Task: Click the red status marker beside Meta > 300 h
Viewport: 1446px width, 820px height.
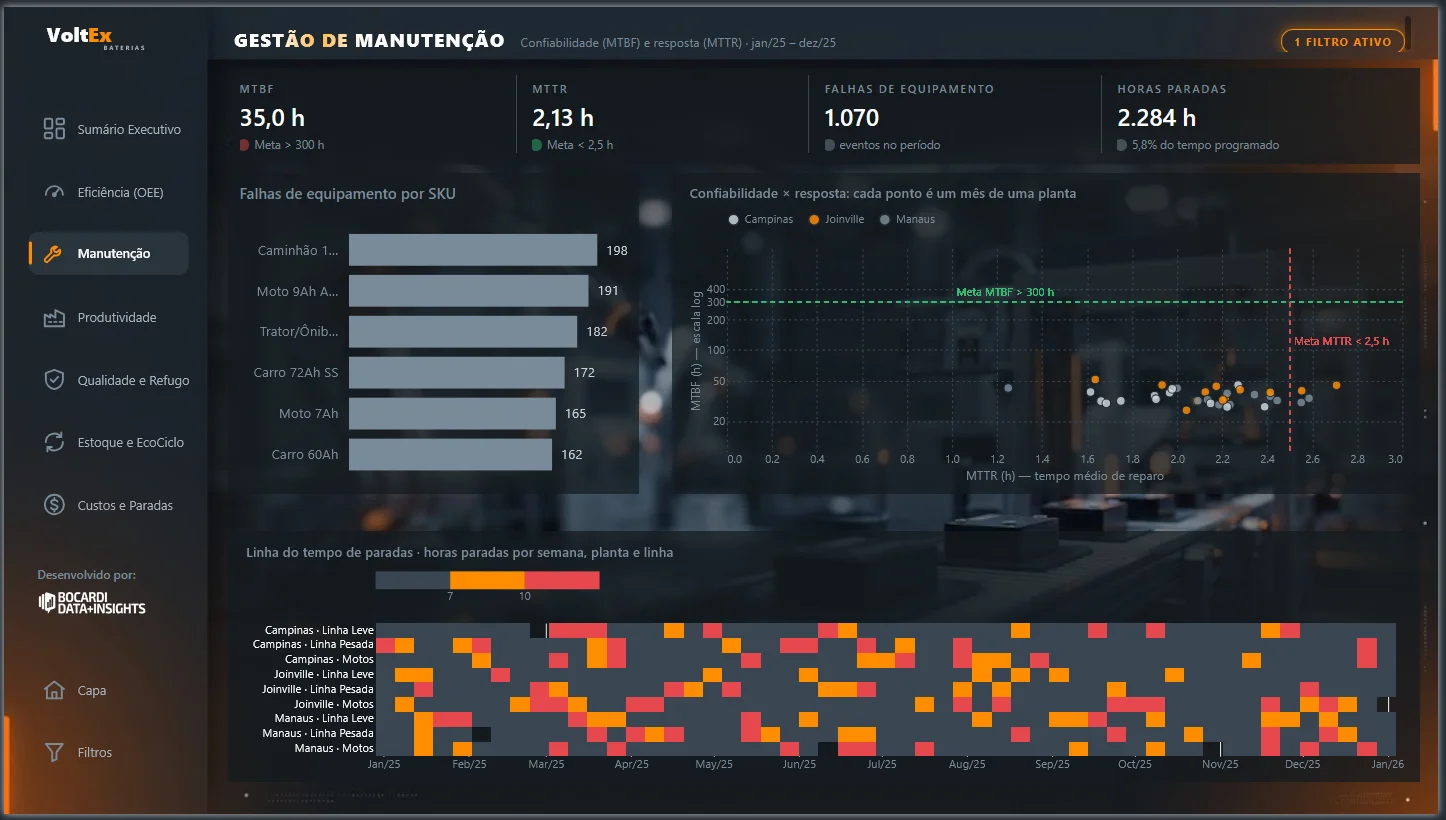Action: (245, 145)
